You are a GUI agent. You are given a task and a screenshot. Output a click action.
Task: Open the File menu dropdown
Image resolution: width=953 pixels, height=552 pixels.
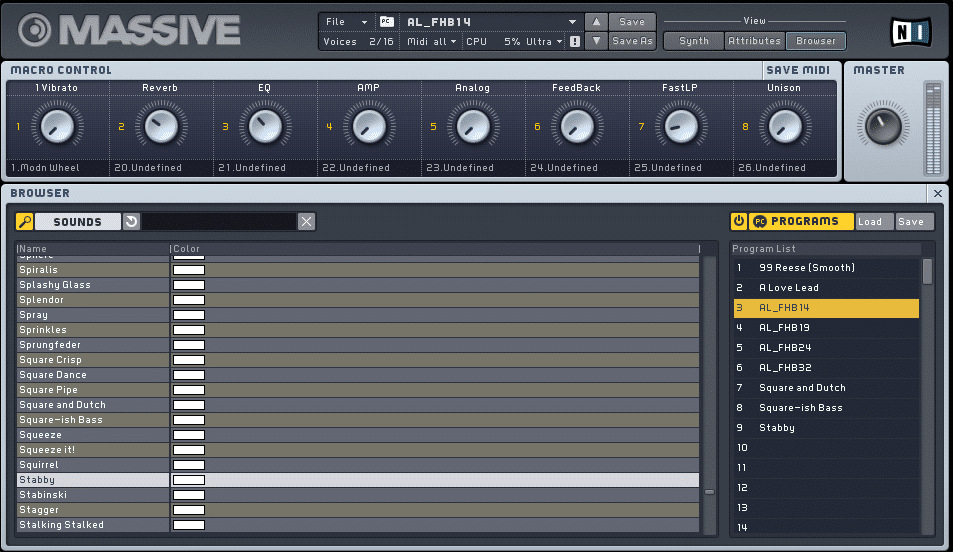(x=346, y=22)
